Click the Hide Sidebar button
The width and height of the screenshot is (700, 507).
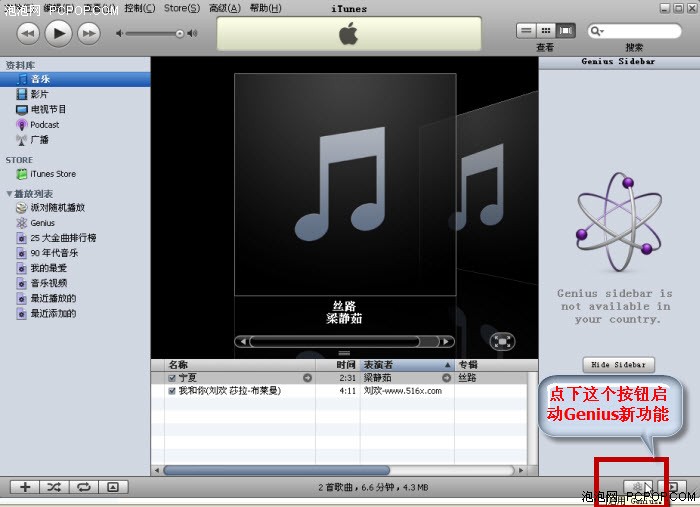pyautogui.click(x=618, y=365)
